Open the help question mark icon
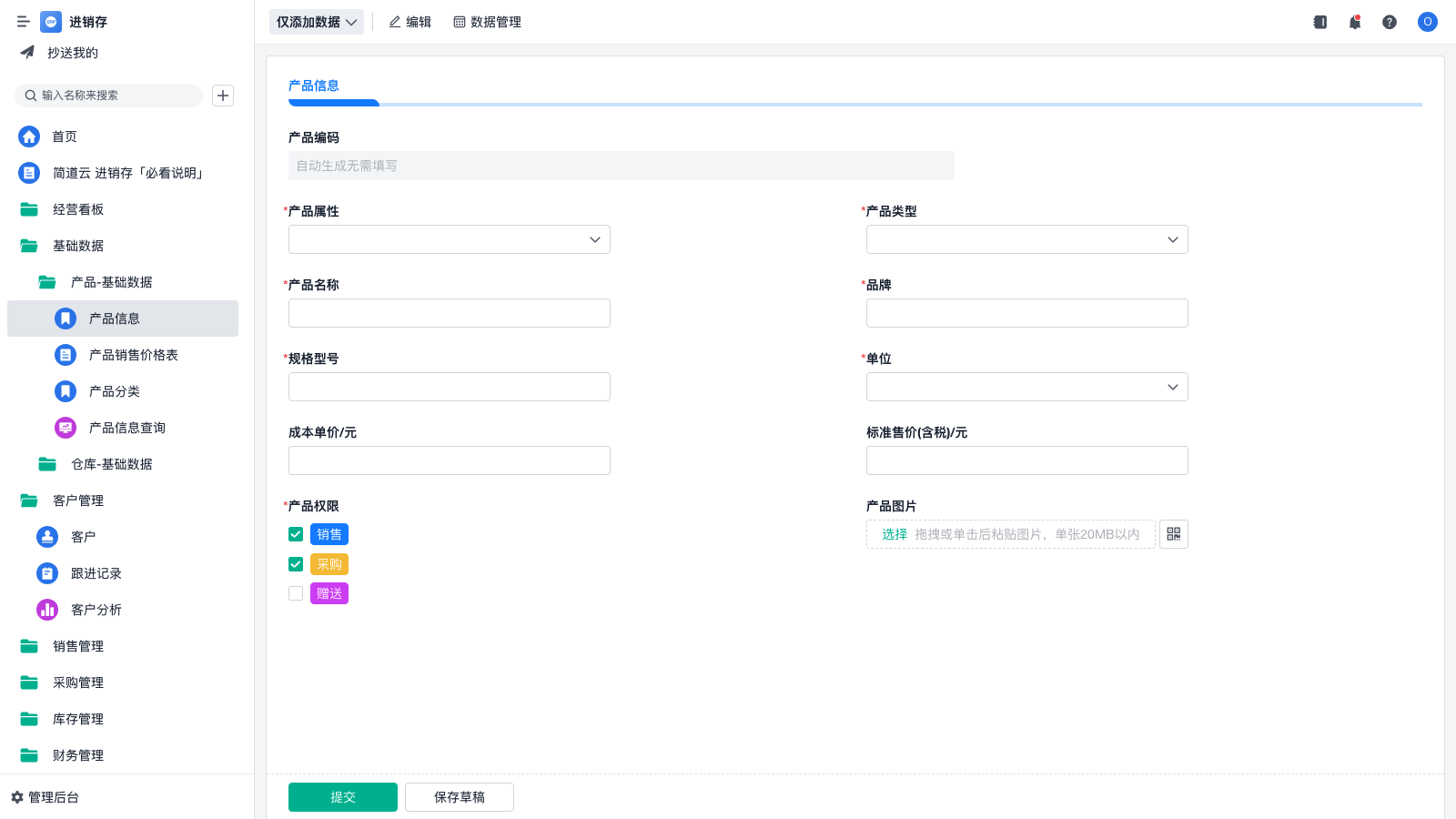Screen dimensions: 1456x819 click(x=1389, y=22)
